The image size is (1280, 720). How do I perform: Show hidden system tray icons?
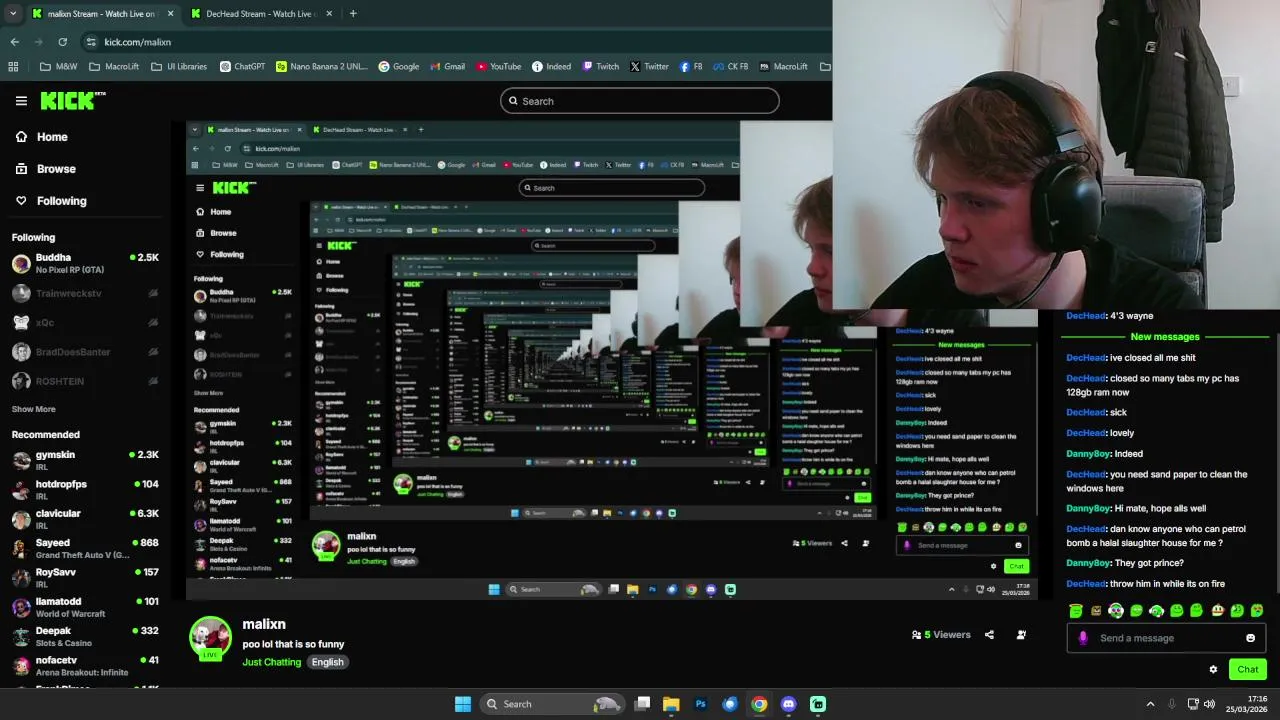1150,704
